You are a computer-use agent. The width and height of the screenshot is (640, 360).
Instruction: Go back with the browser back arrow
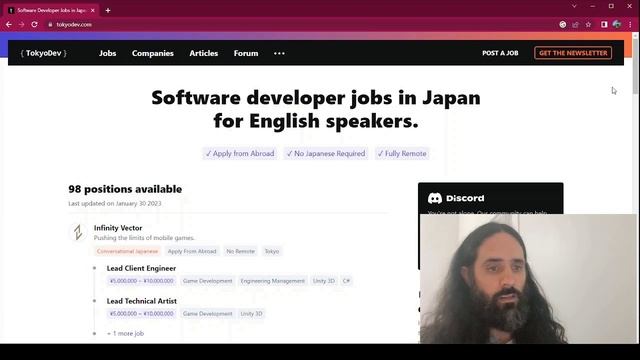(x=9, y=24)
